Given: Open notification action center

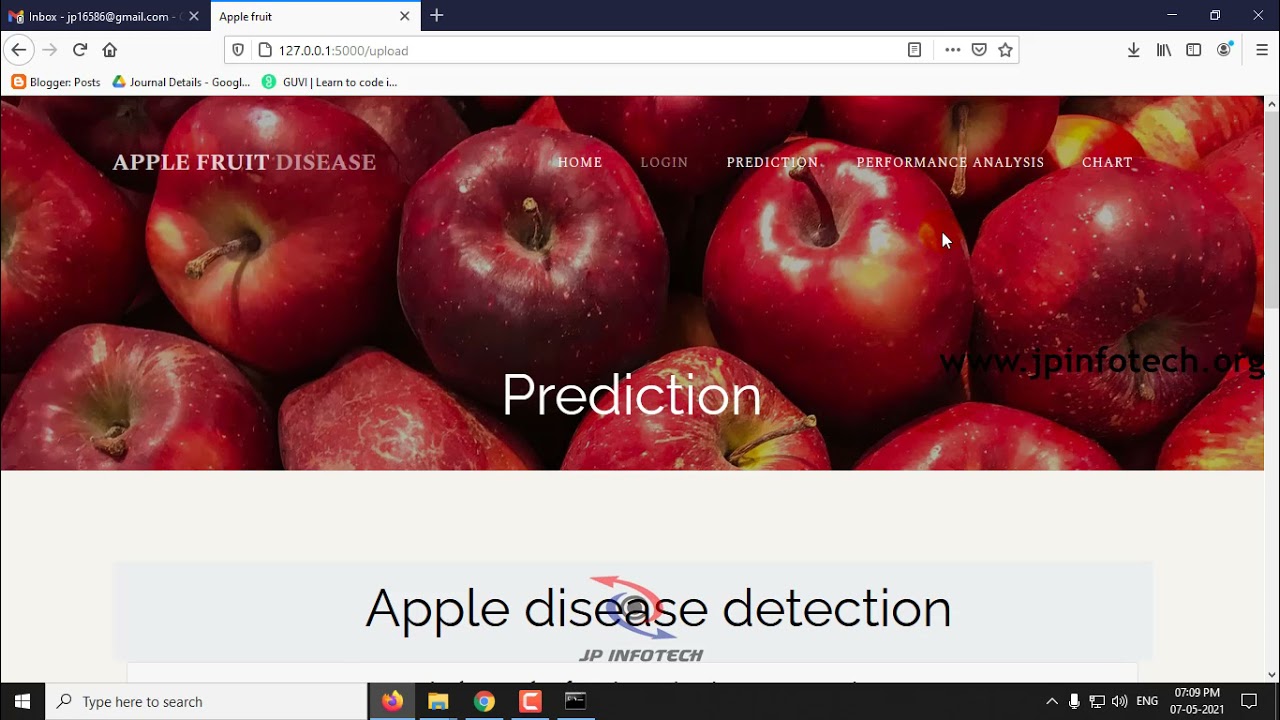Looking at the screenshot, I should point(1249,701).
